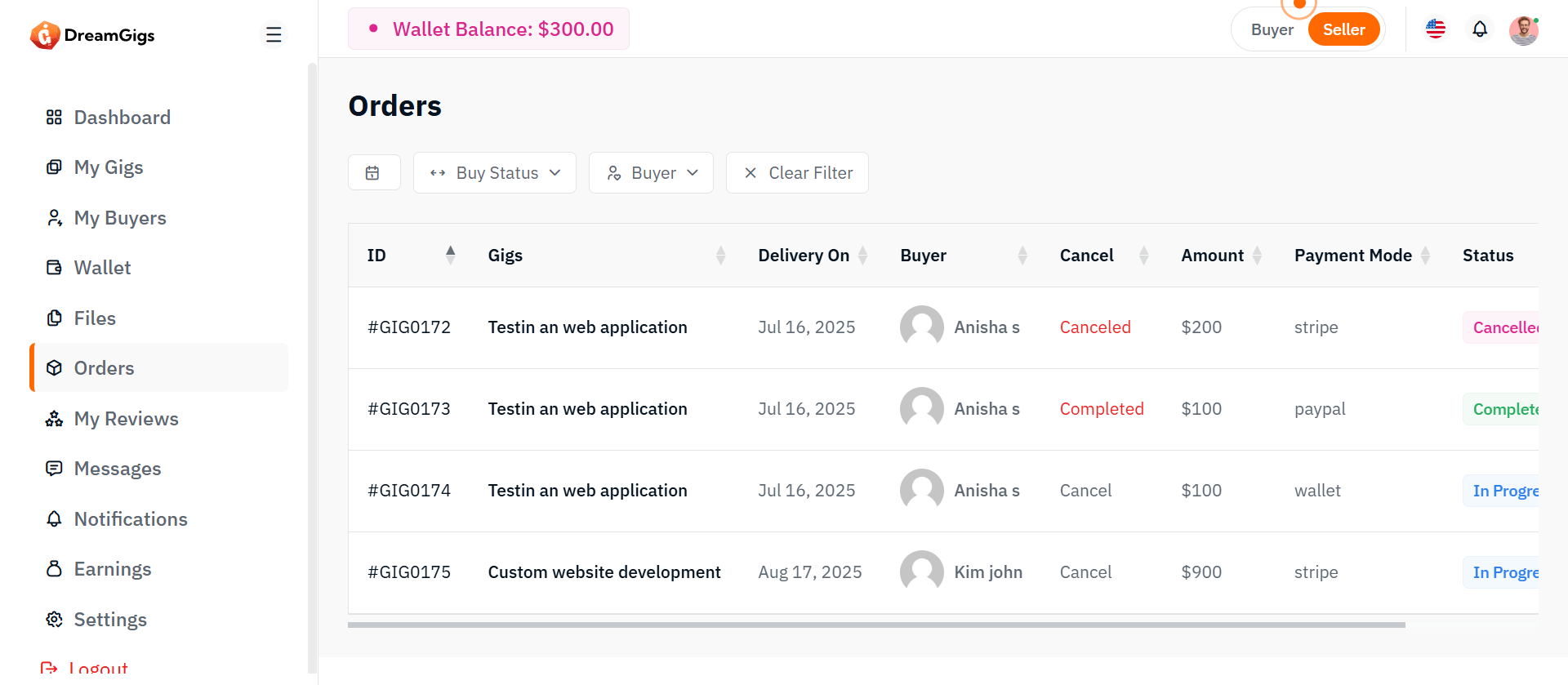The height and width of the screenshot is (685, 1568).
Task: Switch to Buyer mode
Action: pos(1272,30)
